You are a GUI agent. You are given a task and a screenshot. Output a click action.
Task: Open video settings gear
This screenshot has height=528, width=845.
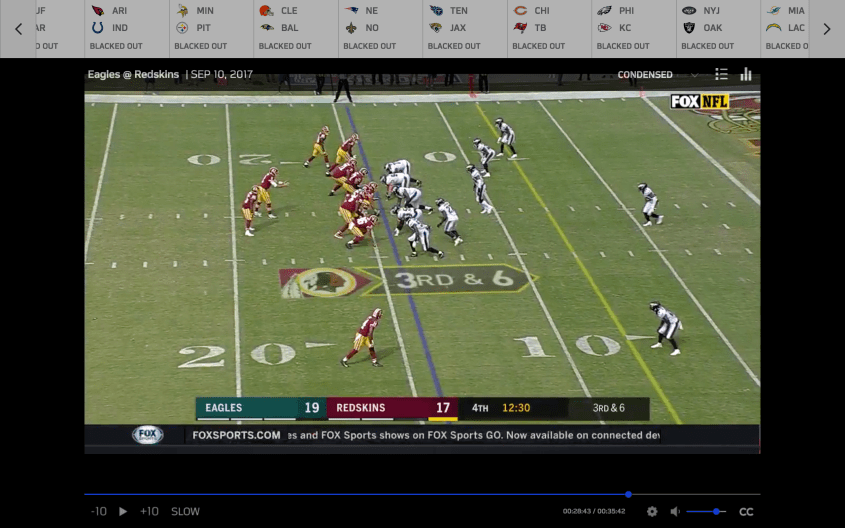tap(652, 511)
